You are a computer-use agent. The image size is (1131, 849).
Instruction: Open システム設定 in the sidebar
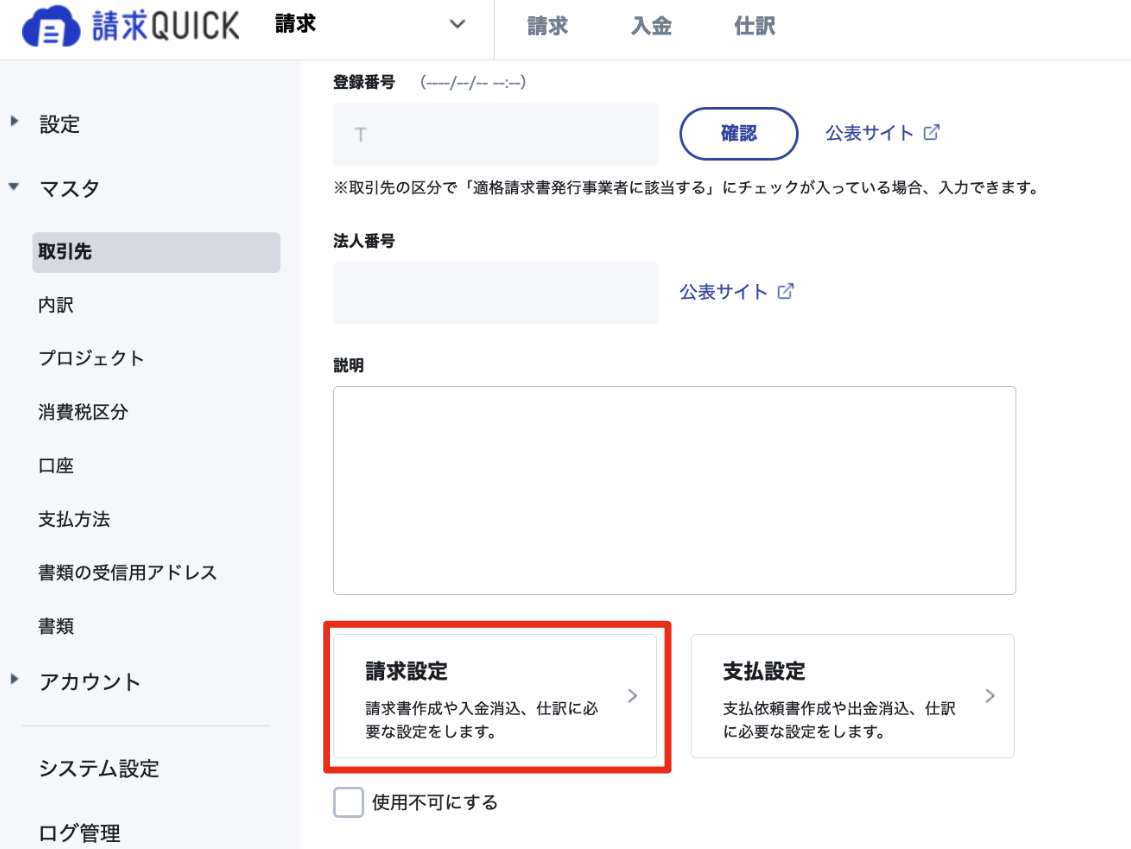pos(99,768)
